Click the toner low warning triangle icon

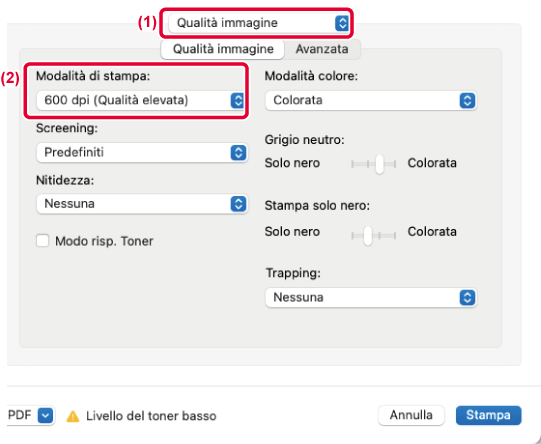click(x=73, y=416)
